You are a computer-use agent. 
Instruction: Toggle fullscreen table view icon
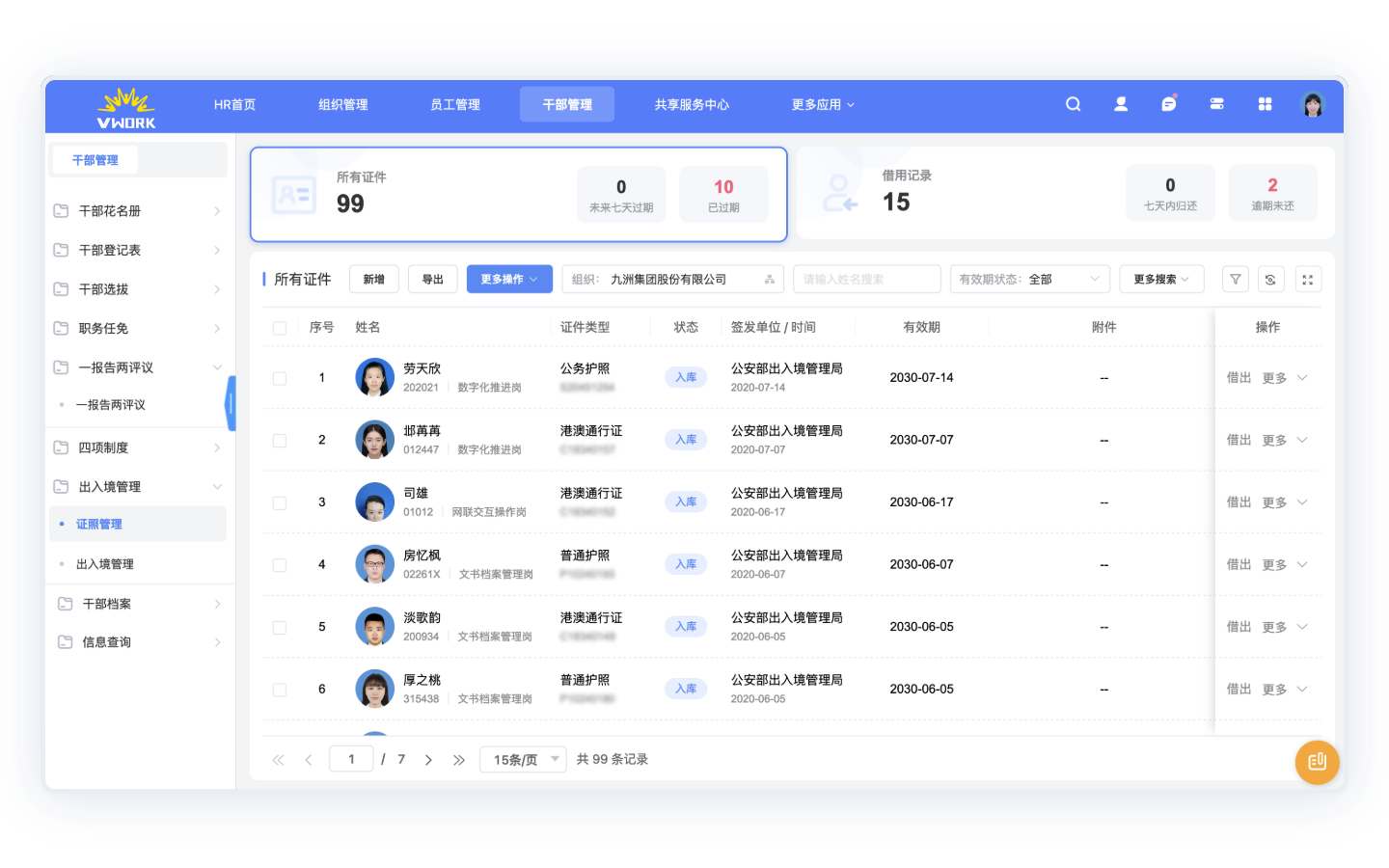point(1308,279)
